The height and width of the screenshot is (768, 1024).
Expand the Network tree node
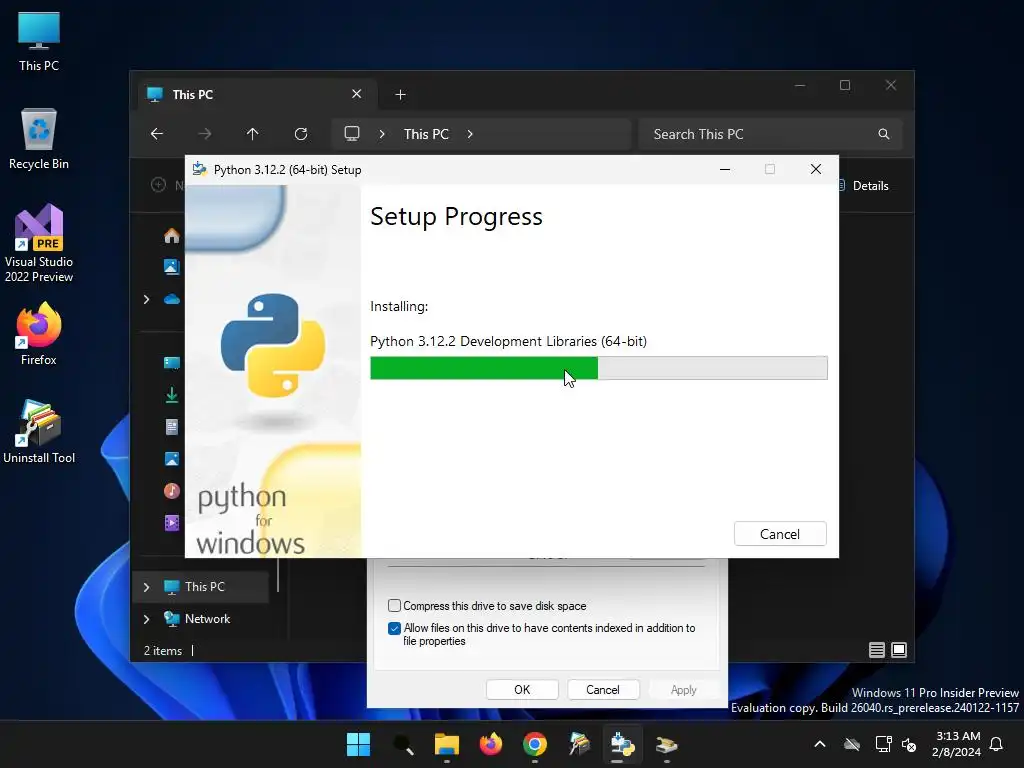coord(146,619)
